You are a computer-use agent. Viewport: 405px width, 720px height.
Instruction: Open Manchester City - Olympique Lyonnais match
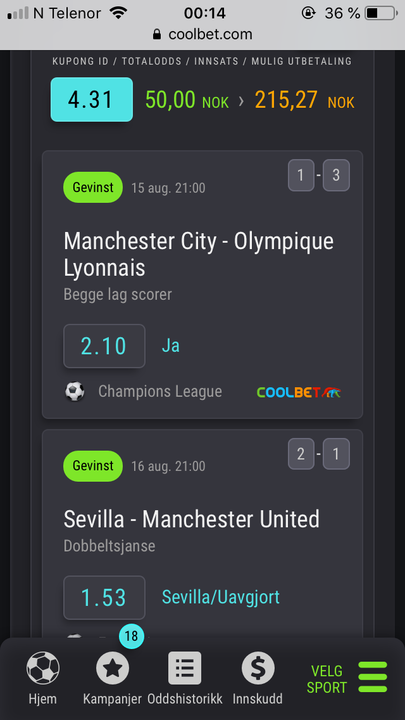(x=198, y=254)
